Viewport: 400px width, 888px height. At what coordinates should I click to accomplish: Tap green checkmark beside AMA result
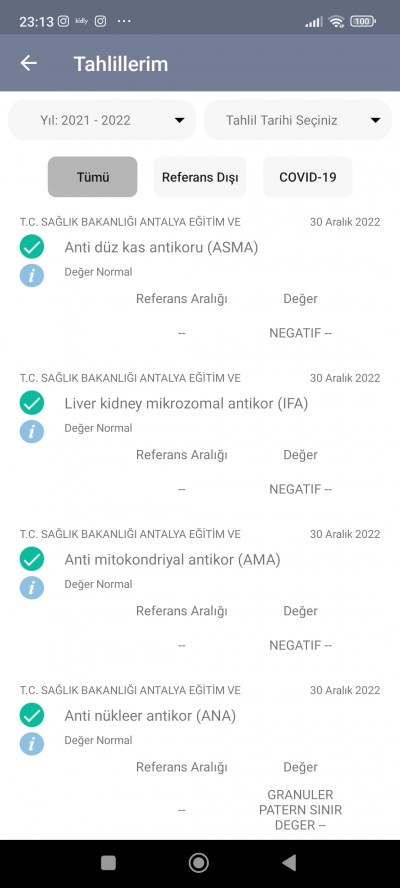[x=32, y=559]
